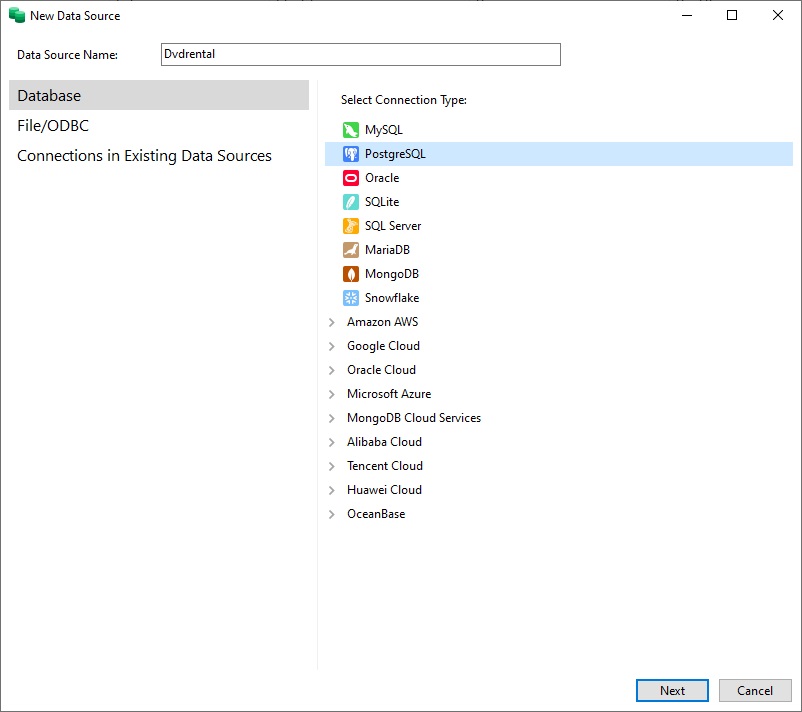The width and height of the screenshot is (802, 712).
Task: Expand the Google Cloud group
Action: point(331,346)
